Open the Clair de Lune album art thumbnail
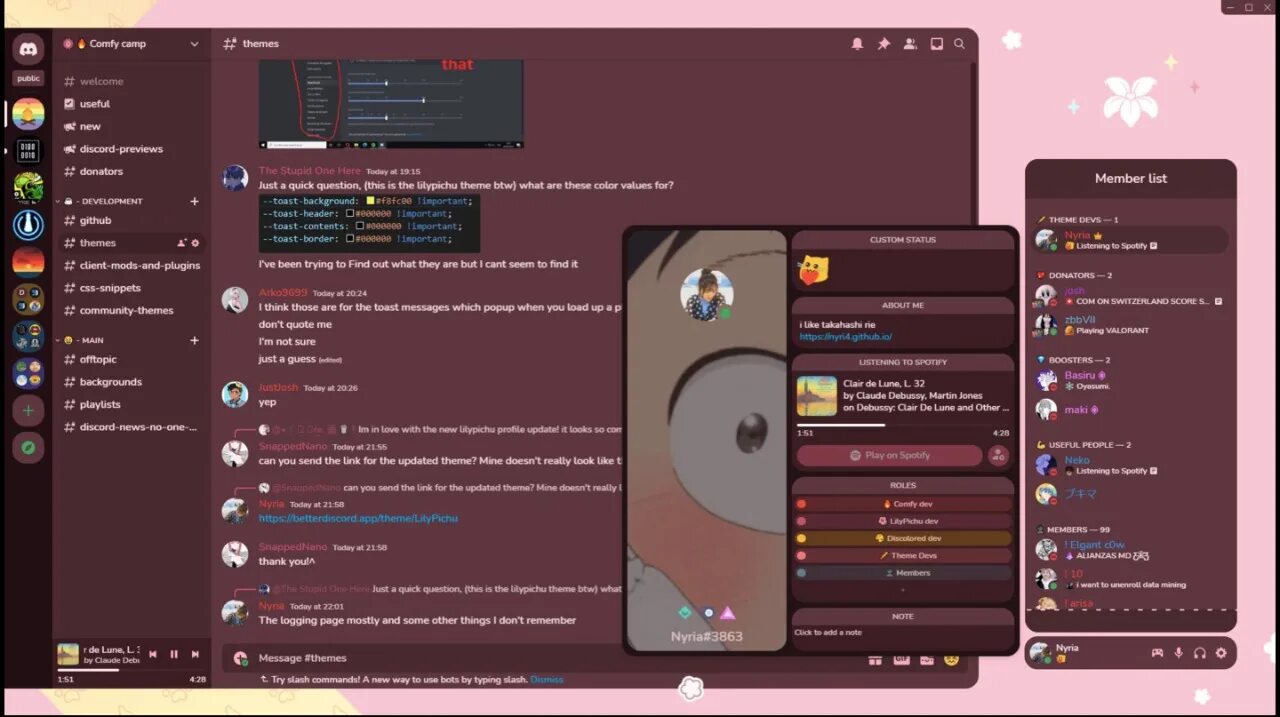Viewport: 1280px width, 717px height. tap(817, 396)
